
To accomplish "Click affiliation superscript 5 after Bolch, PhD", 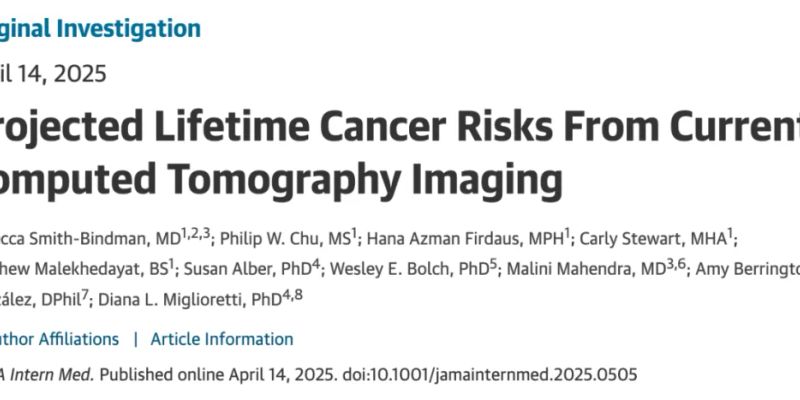I will [x=492, y=264].
